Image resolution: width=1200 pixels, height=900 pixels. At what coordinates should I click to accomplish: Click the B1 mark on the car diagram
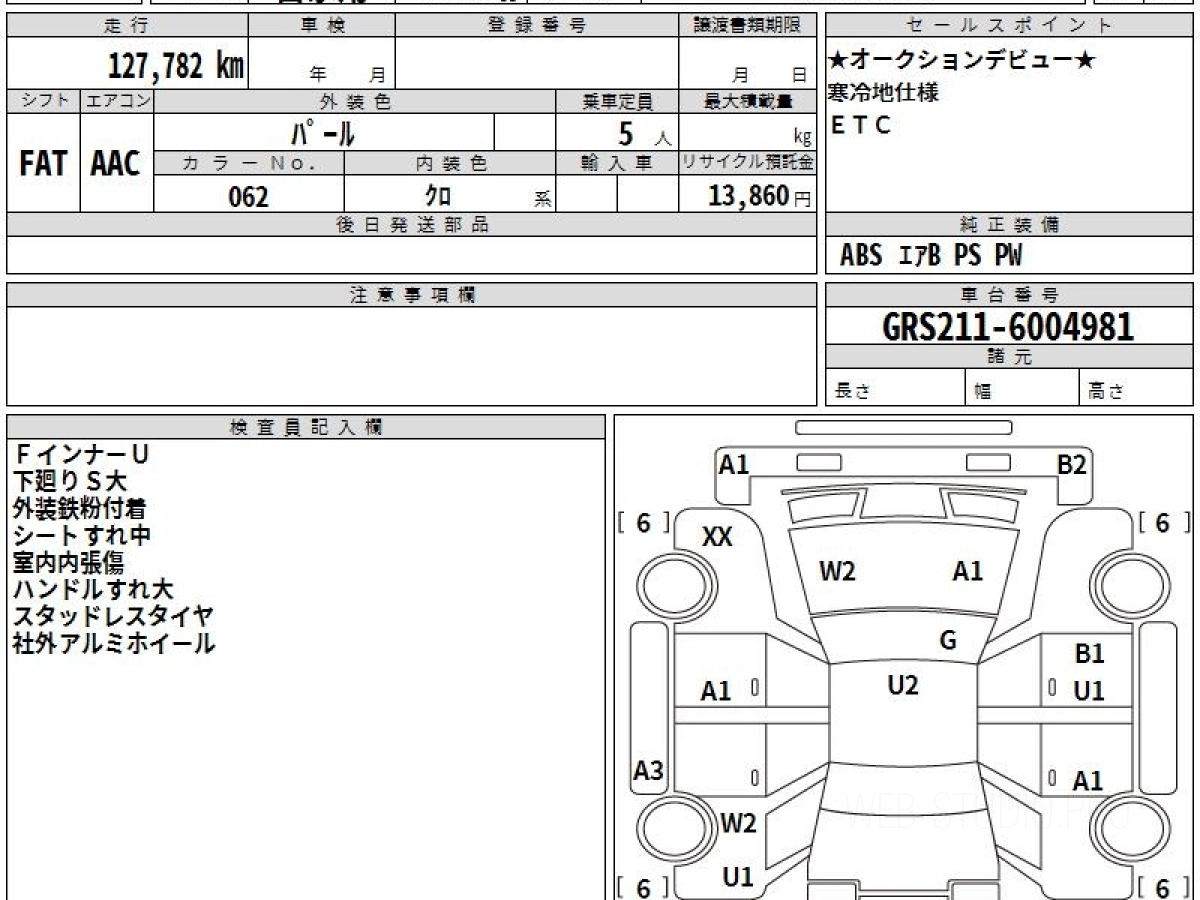(x=1089, y=654)
